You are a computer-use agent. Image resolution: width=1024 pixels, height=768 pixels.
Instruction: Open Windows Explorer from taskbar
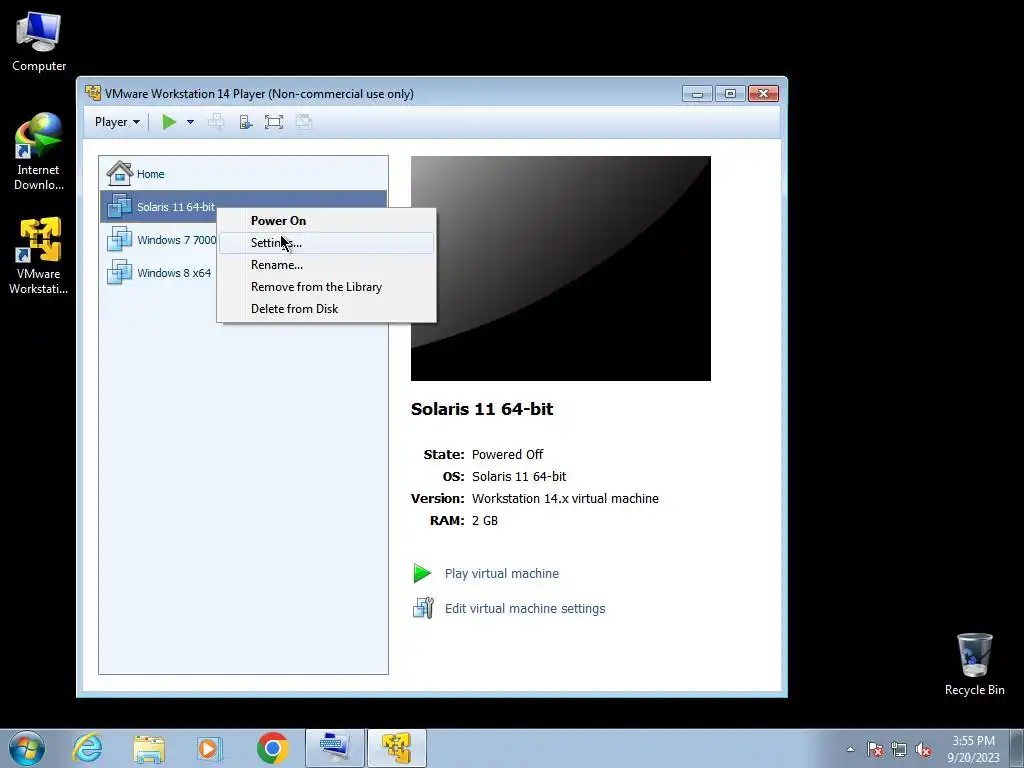(149, 748)
